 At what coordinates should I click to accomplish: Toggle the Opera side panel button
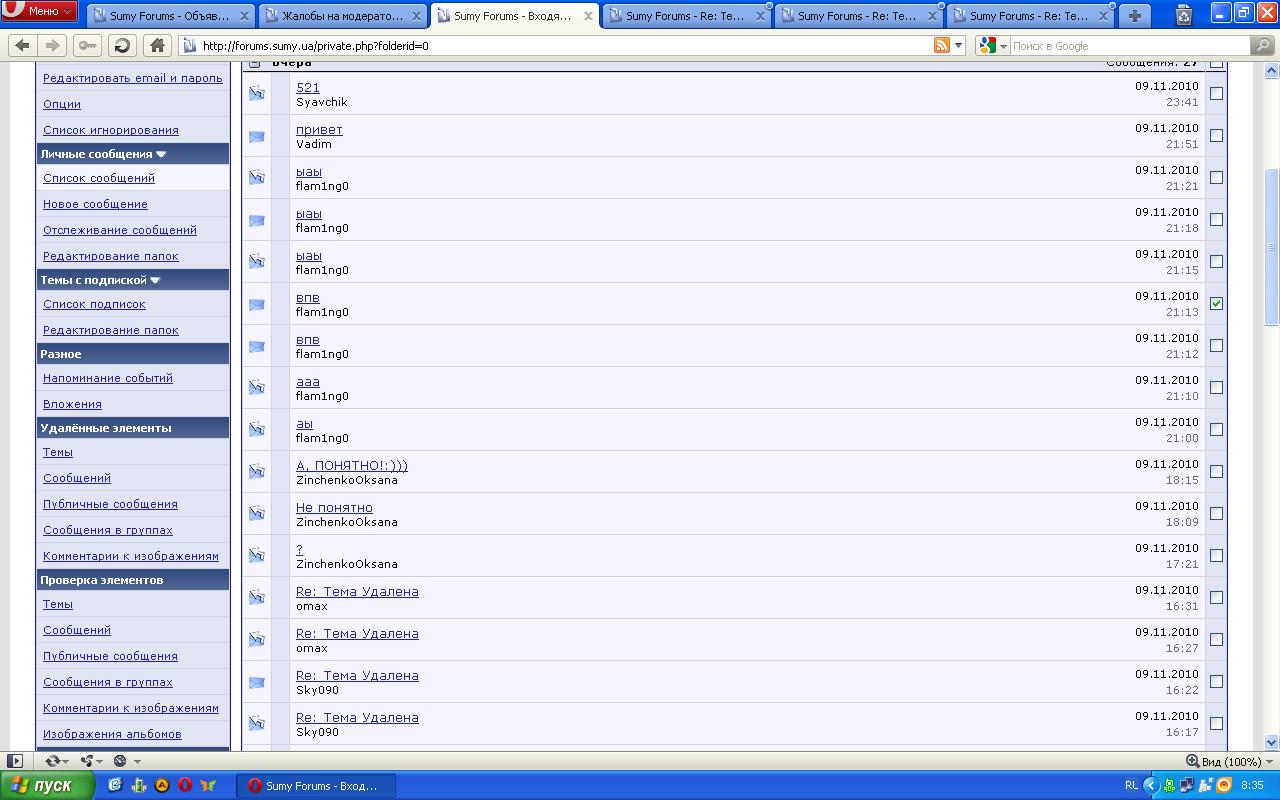pyautogui.click(x=15, y=761)
